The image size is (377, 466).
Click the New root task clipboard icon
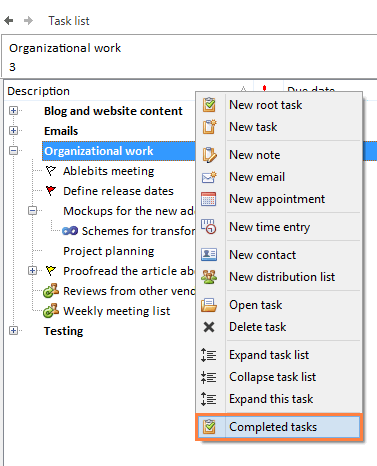209,105
